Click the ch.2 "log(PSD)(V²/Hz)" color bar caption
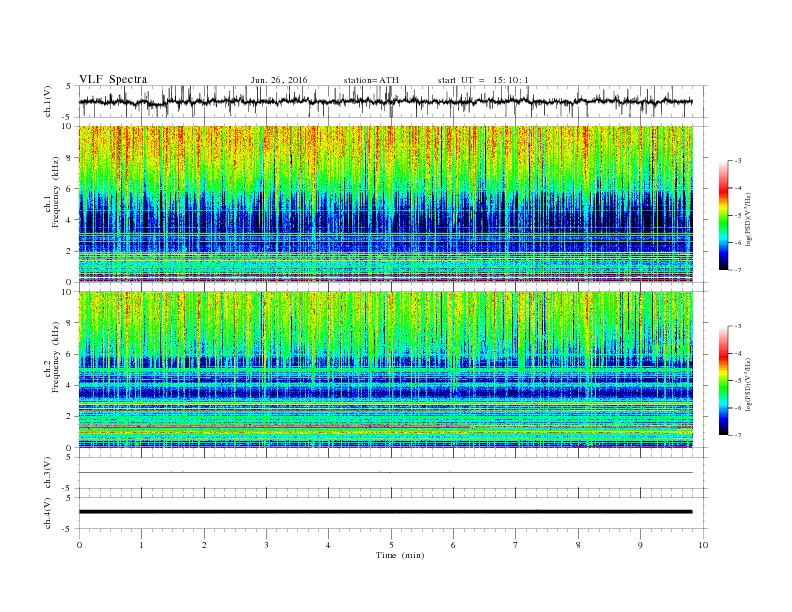Viewport: 792px width, 612px height. click(x=749, y=385)
